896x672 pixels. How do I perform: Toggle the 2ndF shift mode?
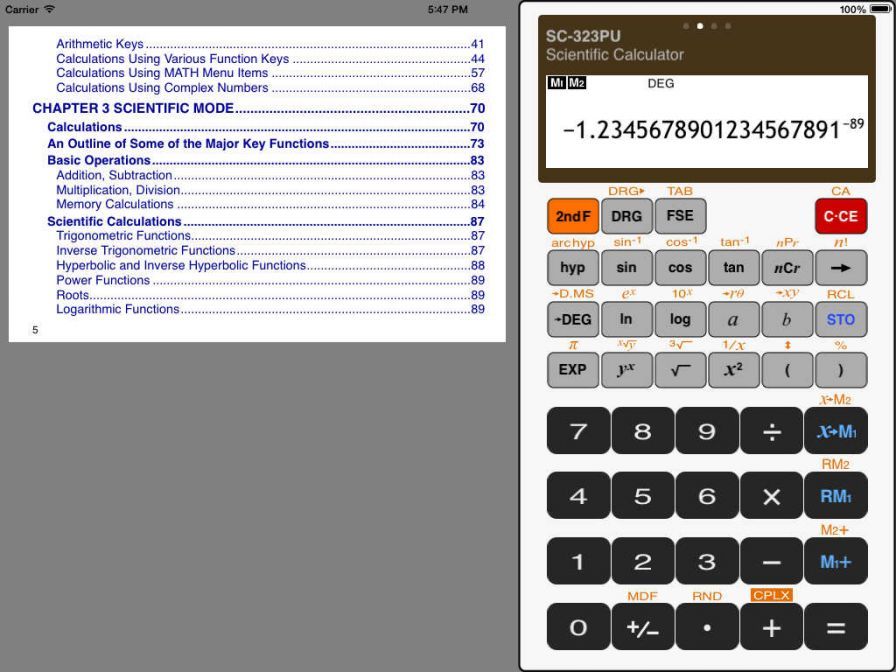point(573,216)
